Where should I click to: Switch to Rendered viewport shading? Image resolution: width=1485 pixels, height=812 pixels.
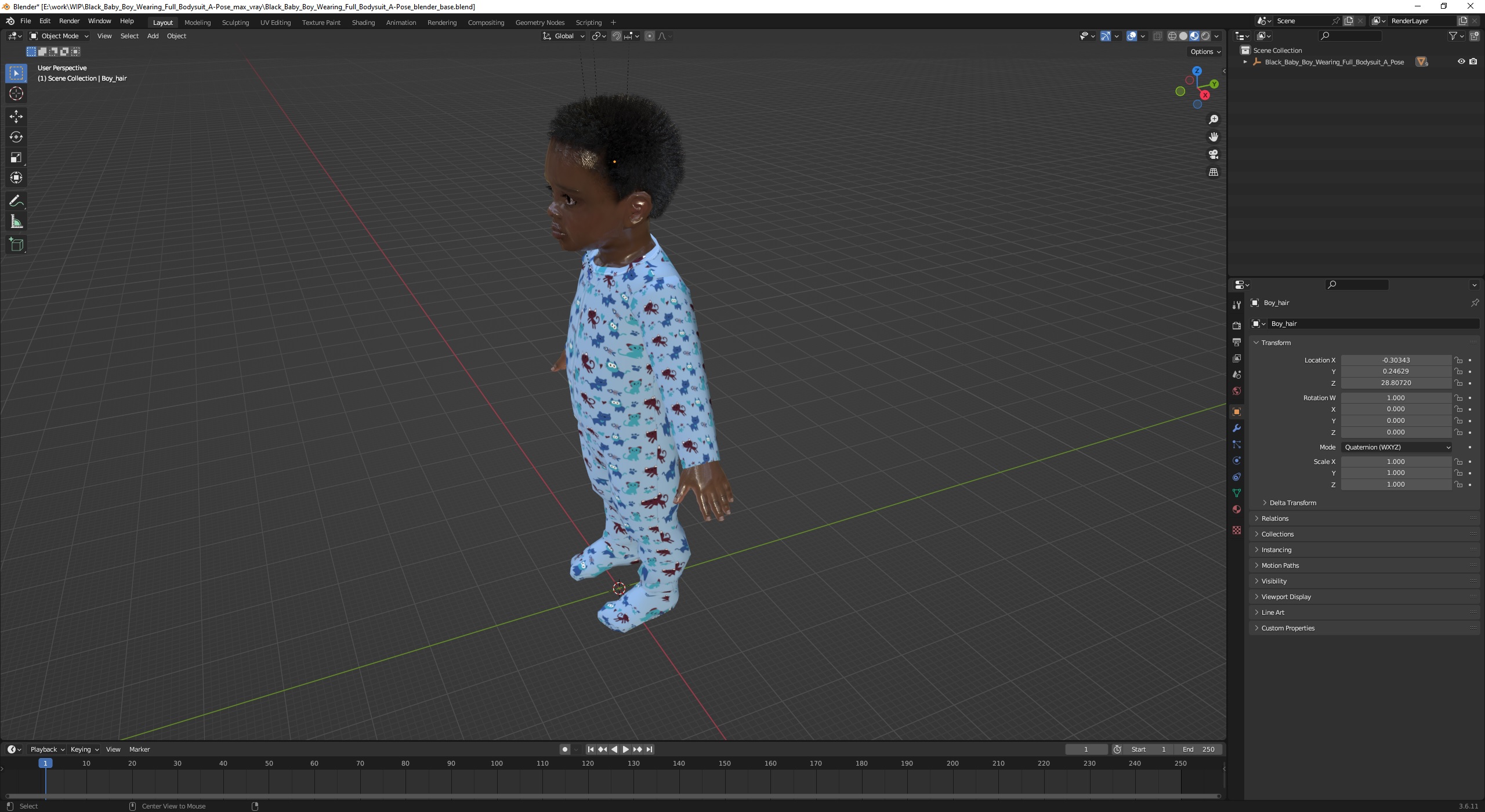tap(1205, 36)
